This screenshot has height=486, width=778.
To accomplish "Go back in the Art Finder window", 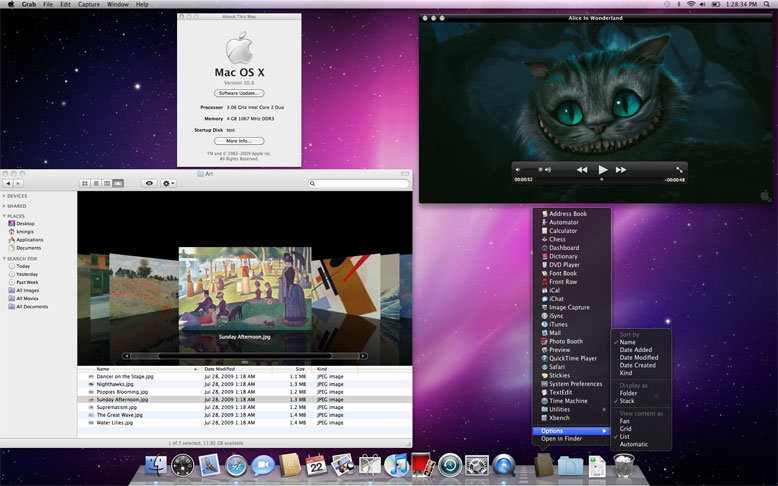I will [8, 184].
